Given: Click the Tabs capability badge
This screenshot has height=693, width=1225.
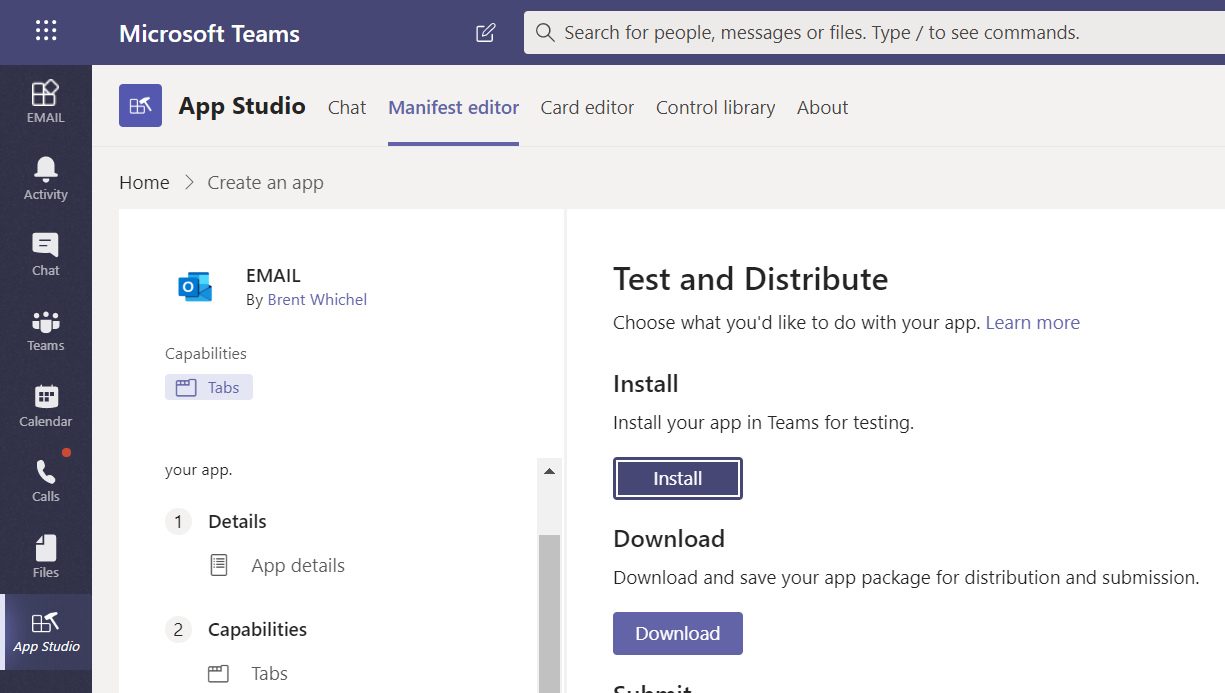Looking at the screenshot, I should pos(208,386).
